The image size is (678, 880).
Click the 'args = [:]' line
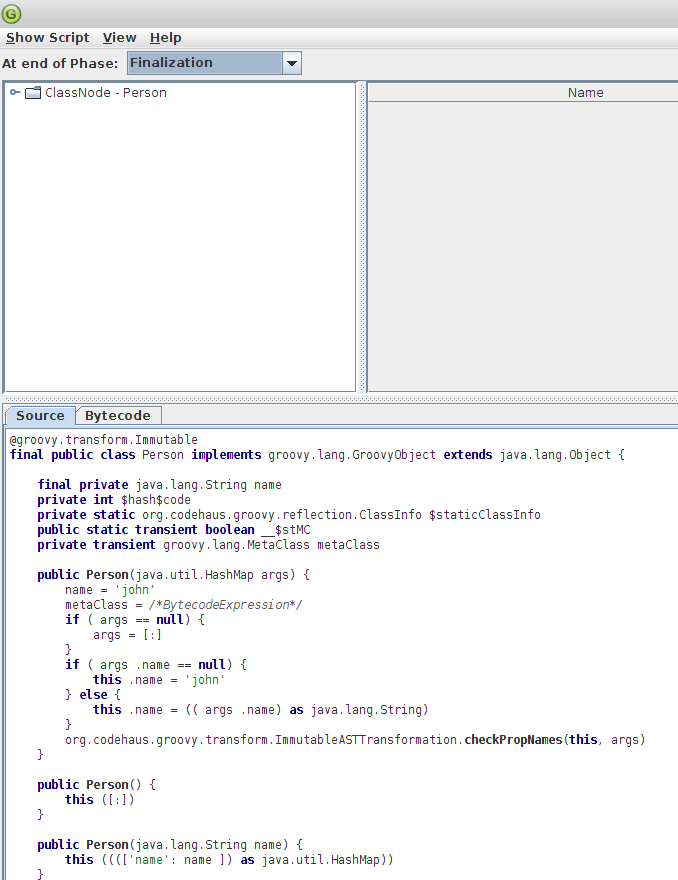click(x=127, y=635)
